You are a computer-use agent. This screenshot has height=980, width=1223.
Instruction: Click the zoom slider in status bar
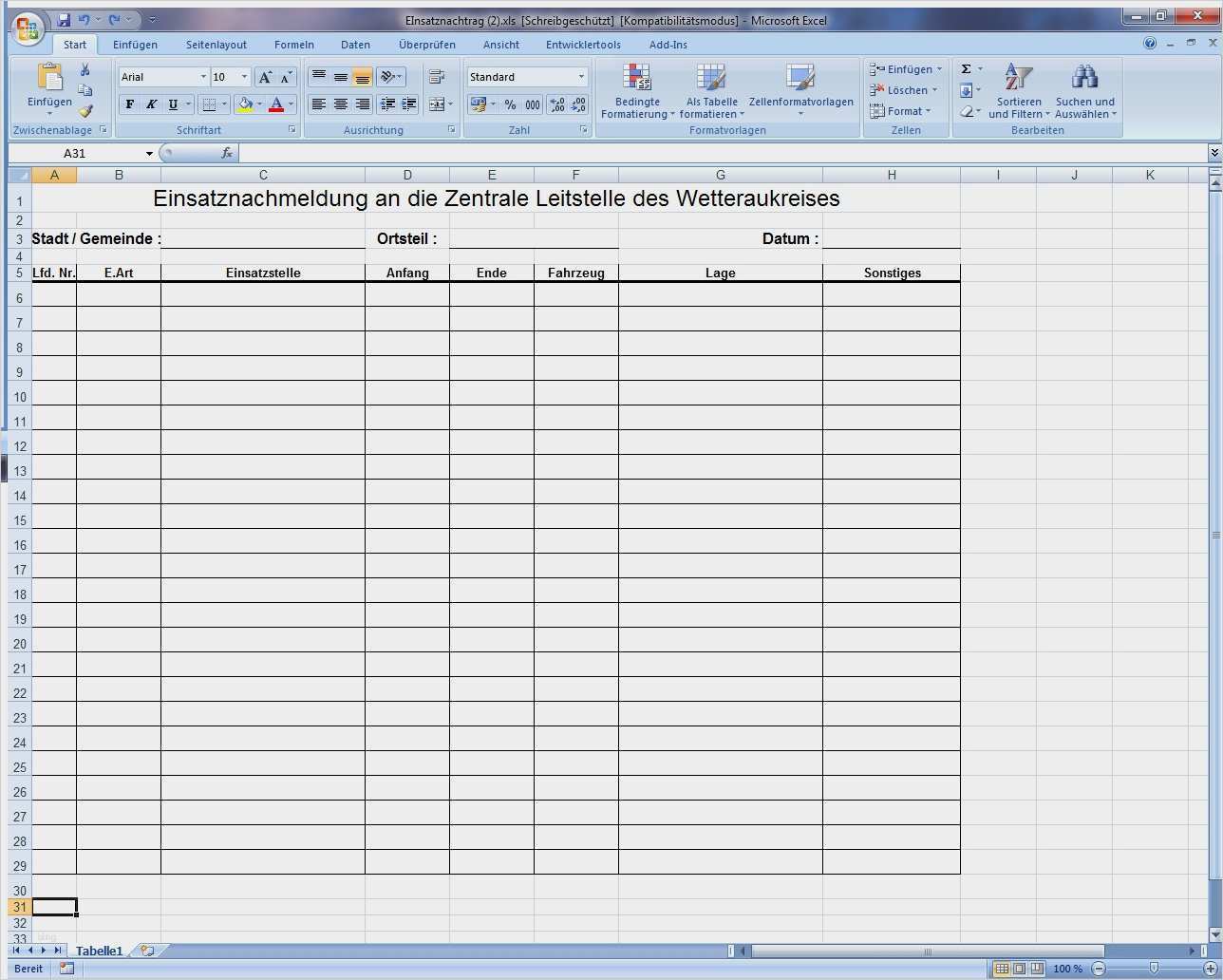tap(1153, 969)
